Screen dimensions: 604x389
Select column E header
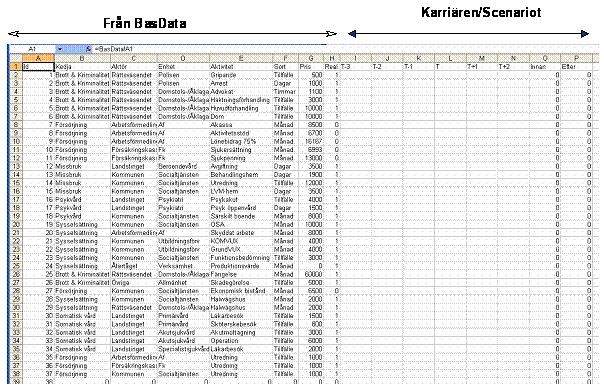coord(241,58)
